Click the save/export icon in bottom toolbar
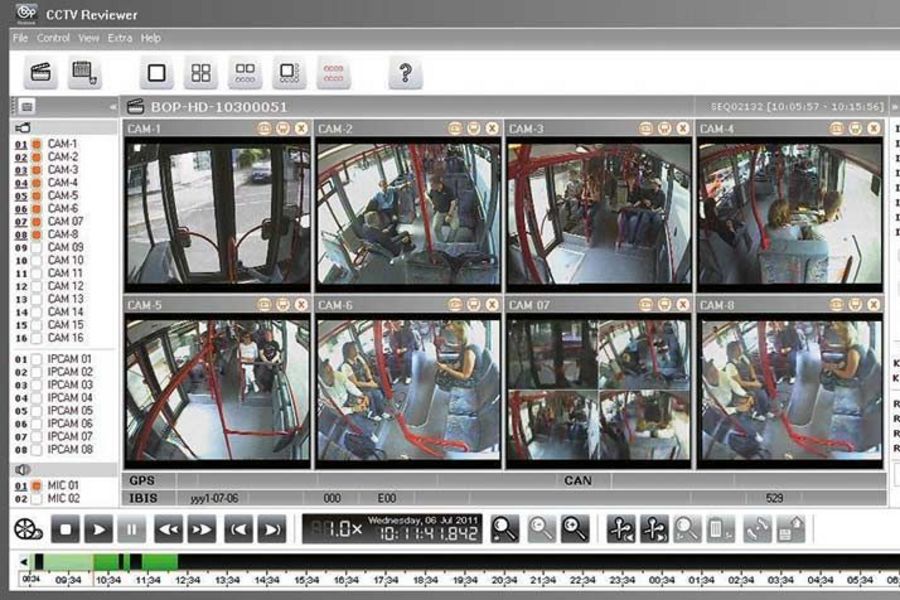The image size is (900, 600). click(790, 529)
